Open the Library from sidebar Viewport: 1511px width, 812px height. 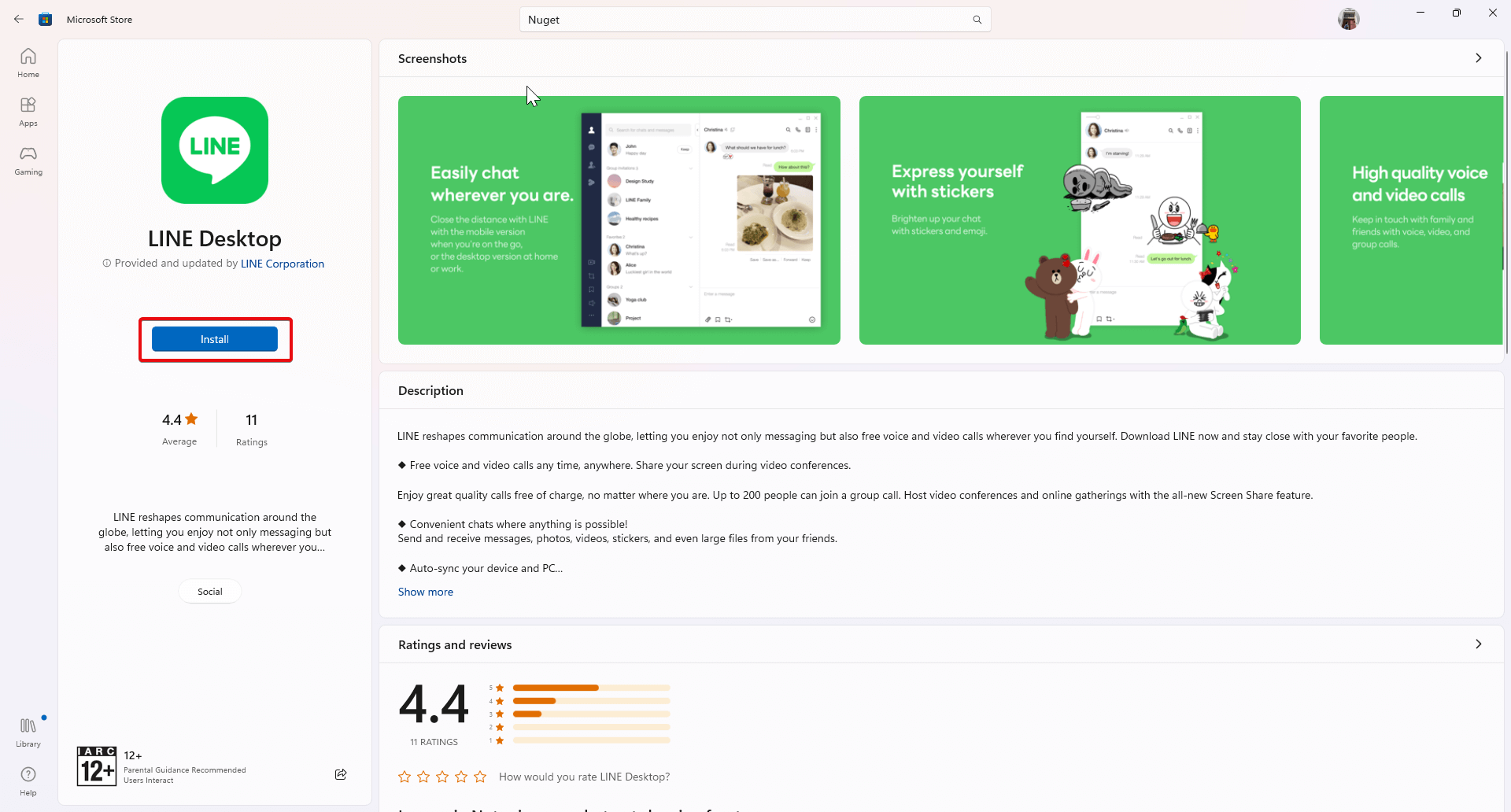[x=28, y=732]
